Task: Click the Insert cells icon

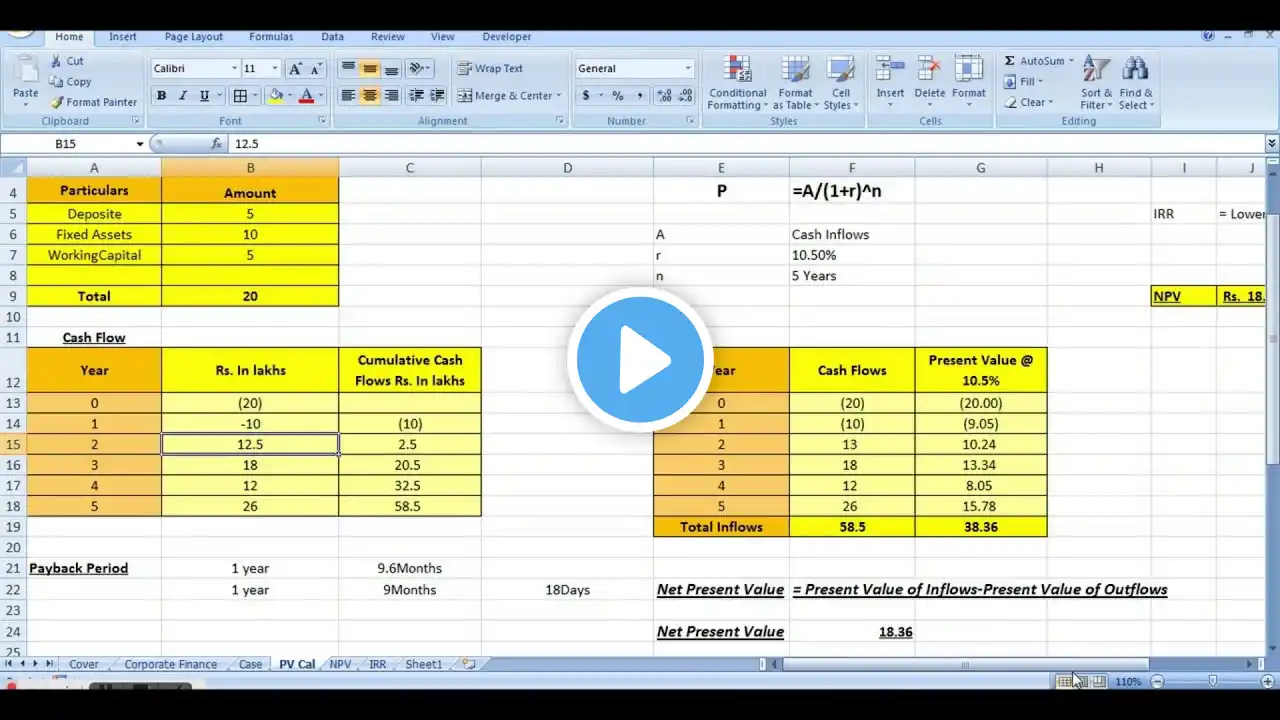Action: pos(890,70)
